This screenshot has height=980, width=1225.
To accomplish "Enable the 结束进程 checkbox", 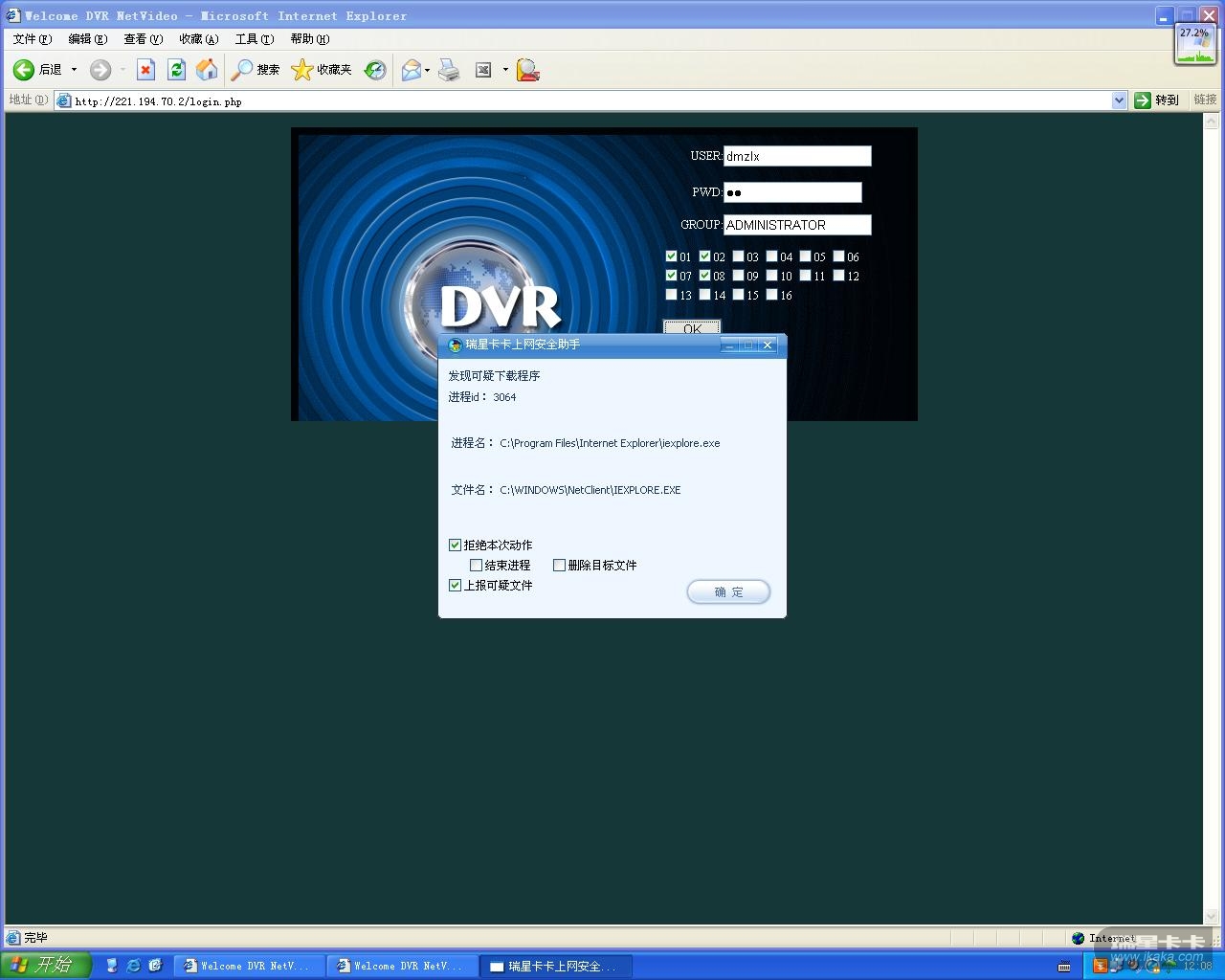I will (x=476, y=565).
